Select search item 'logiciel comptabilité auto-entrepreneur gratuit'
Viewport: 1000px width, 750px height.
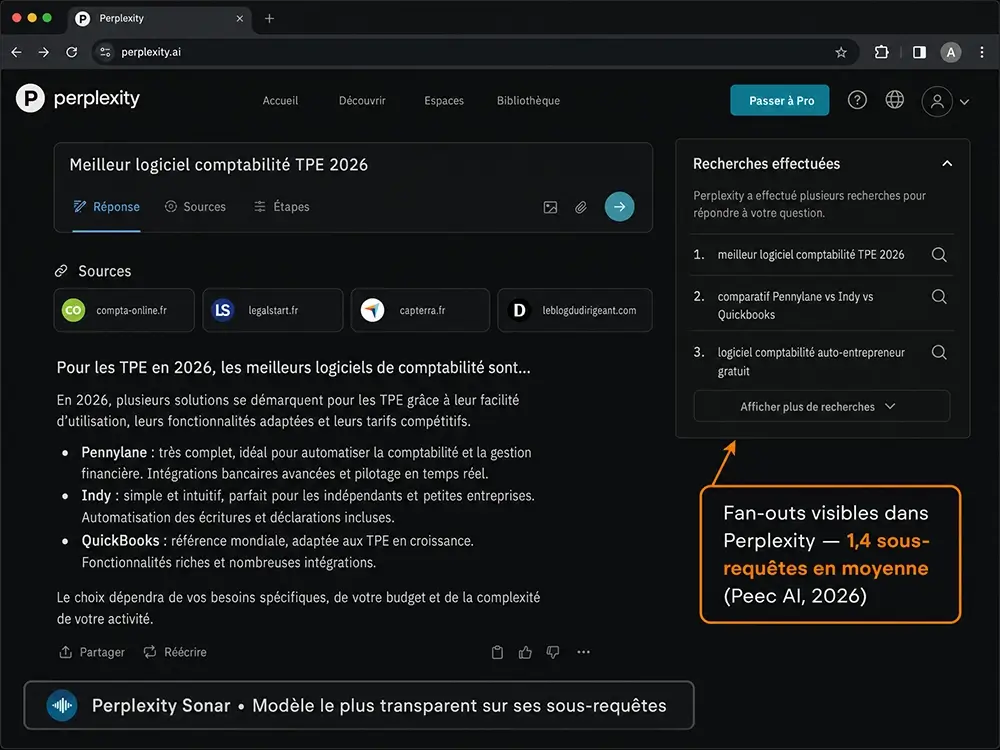(x=811, y=362)
